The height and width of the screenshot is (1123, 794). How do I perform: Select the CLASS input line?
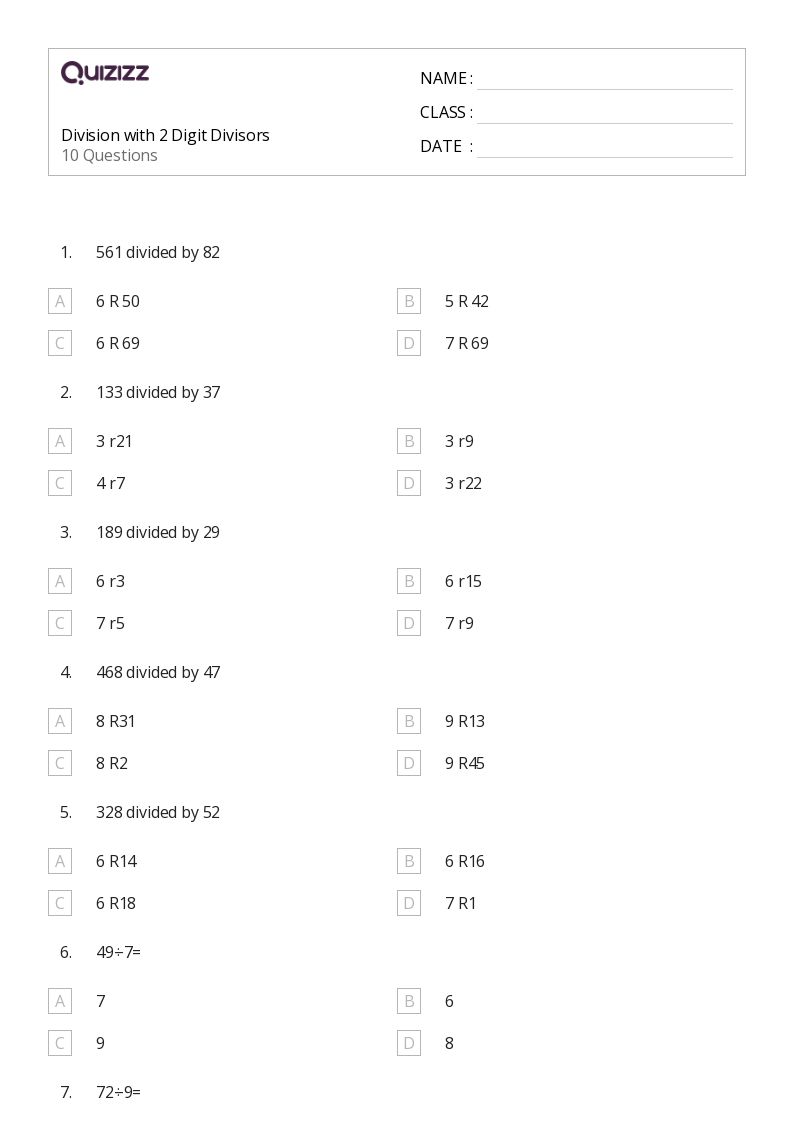(605, 113)
